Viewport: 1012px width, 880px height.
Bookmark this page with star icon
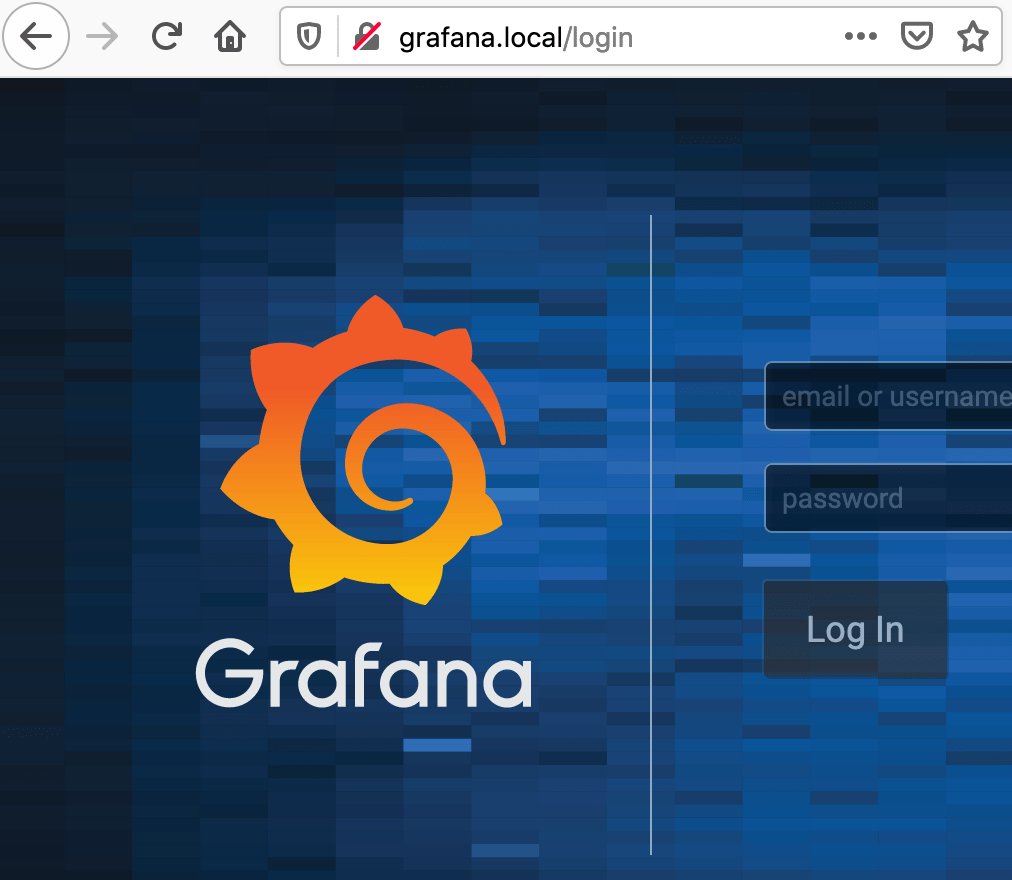[973, 36]
